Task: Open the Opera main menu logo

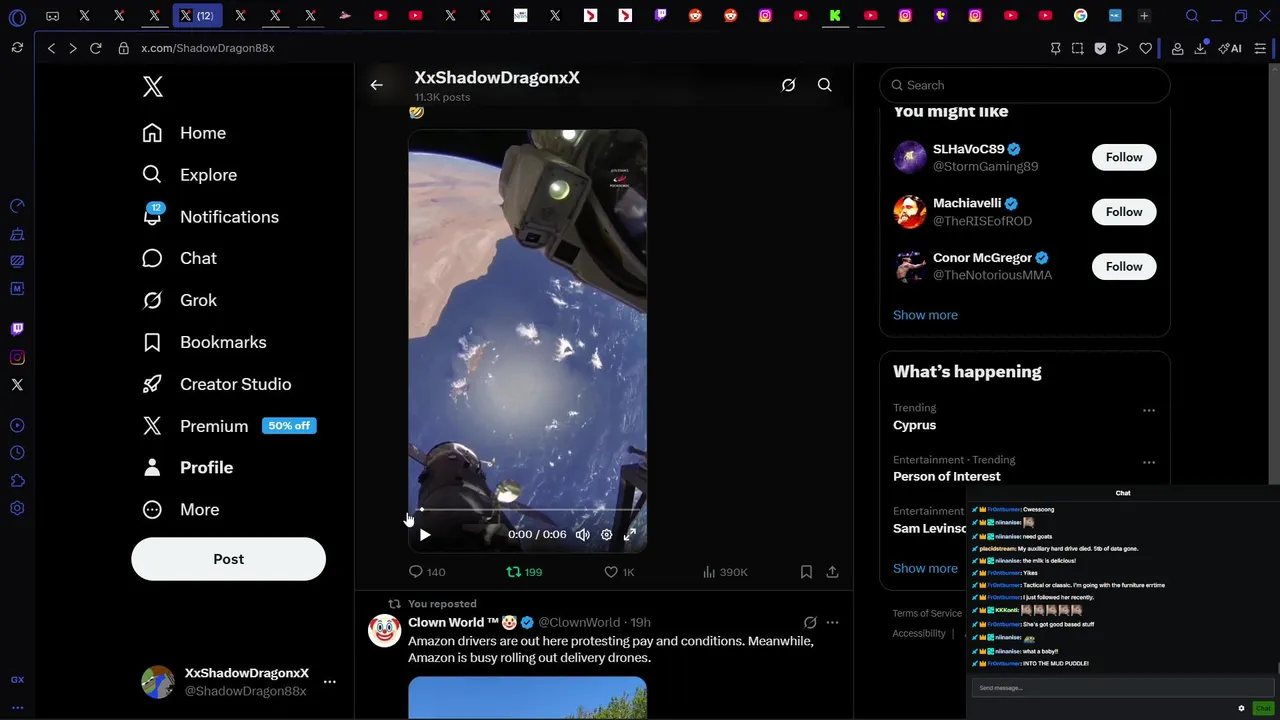Action: click(x=17, y=17)
